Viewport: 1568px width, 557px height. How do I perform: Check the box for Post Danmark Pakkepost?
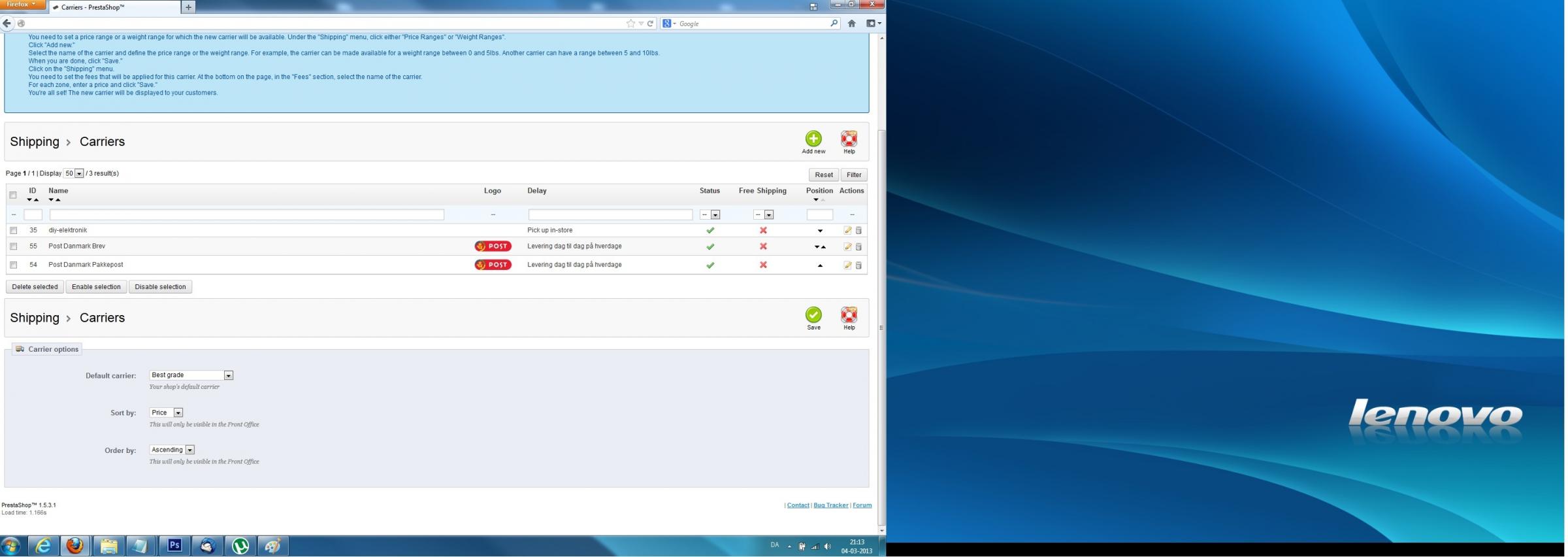pyautogui.click(x=13, y=265)
